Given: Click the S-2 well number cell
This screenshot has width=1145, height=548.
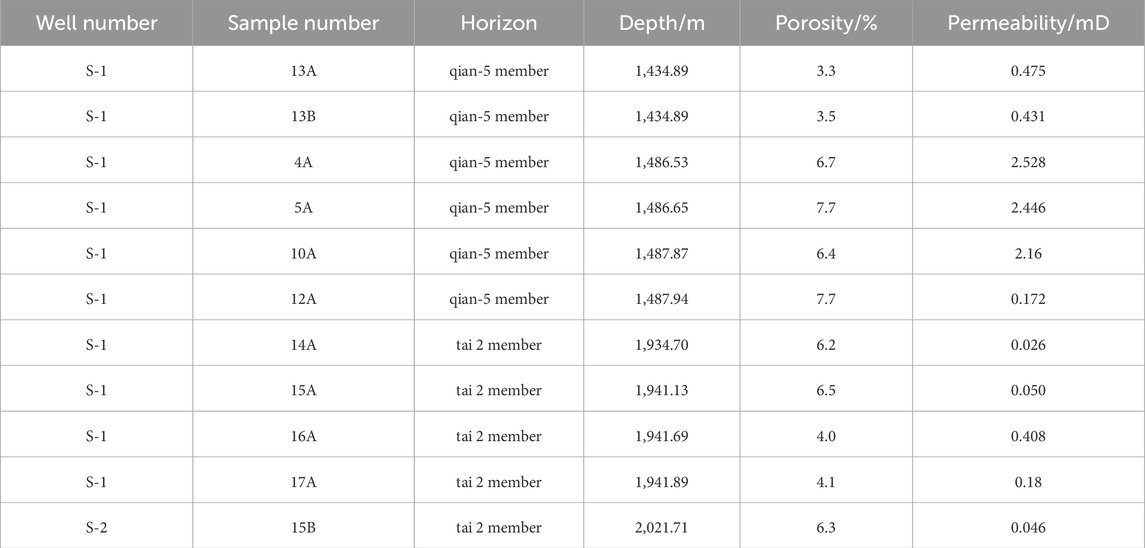Looking at the screenshot, I should [x=96, y=527].
